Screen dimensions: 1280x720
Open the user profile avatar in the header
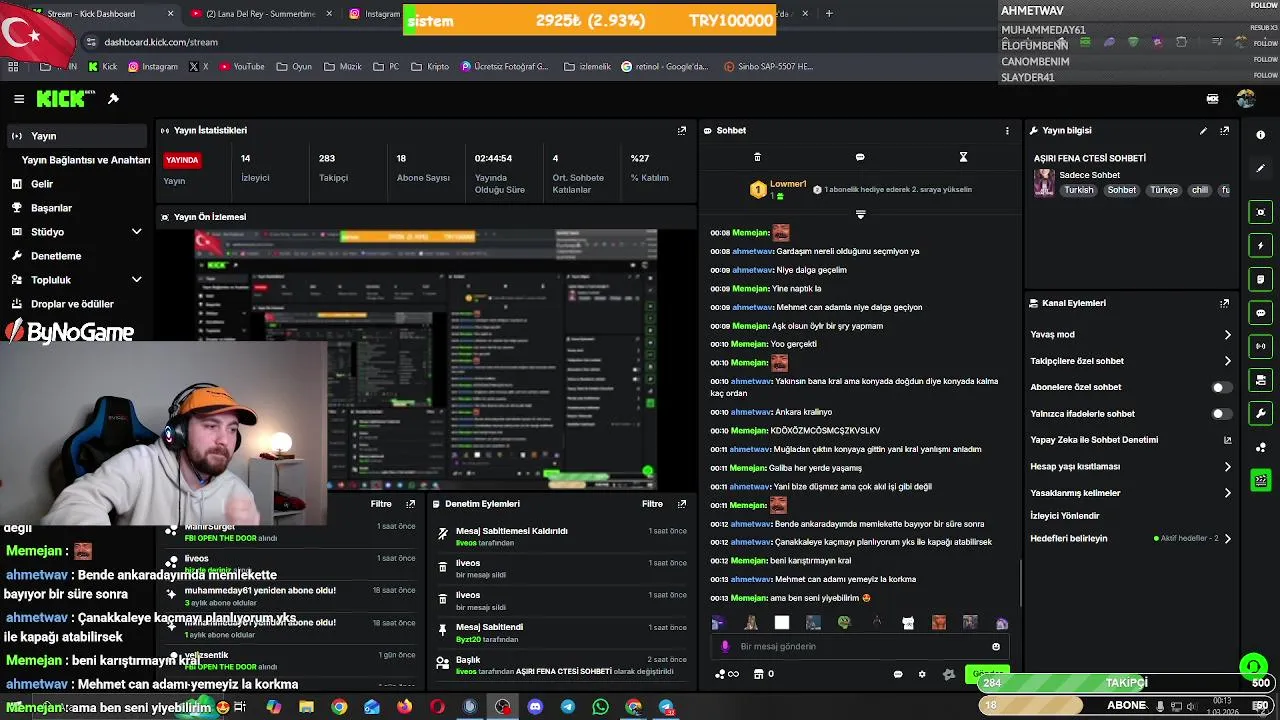[1245, 99]
